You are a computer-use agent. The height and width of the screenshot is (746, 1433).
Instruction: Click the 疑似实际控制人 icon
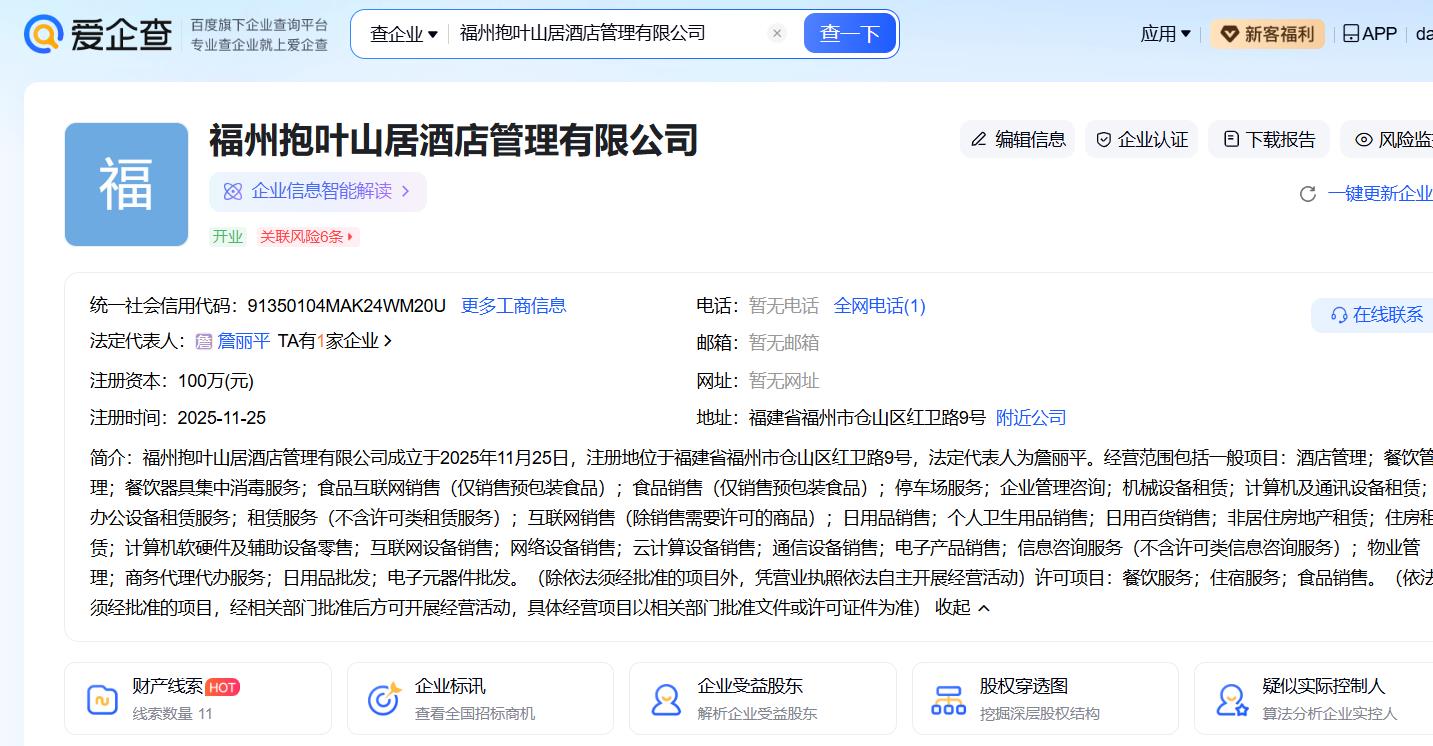(1232, 699)
